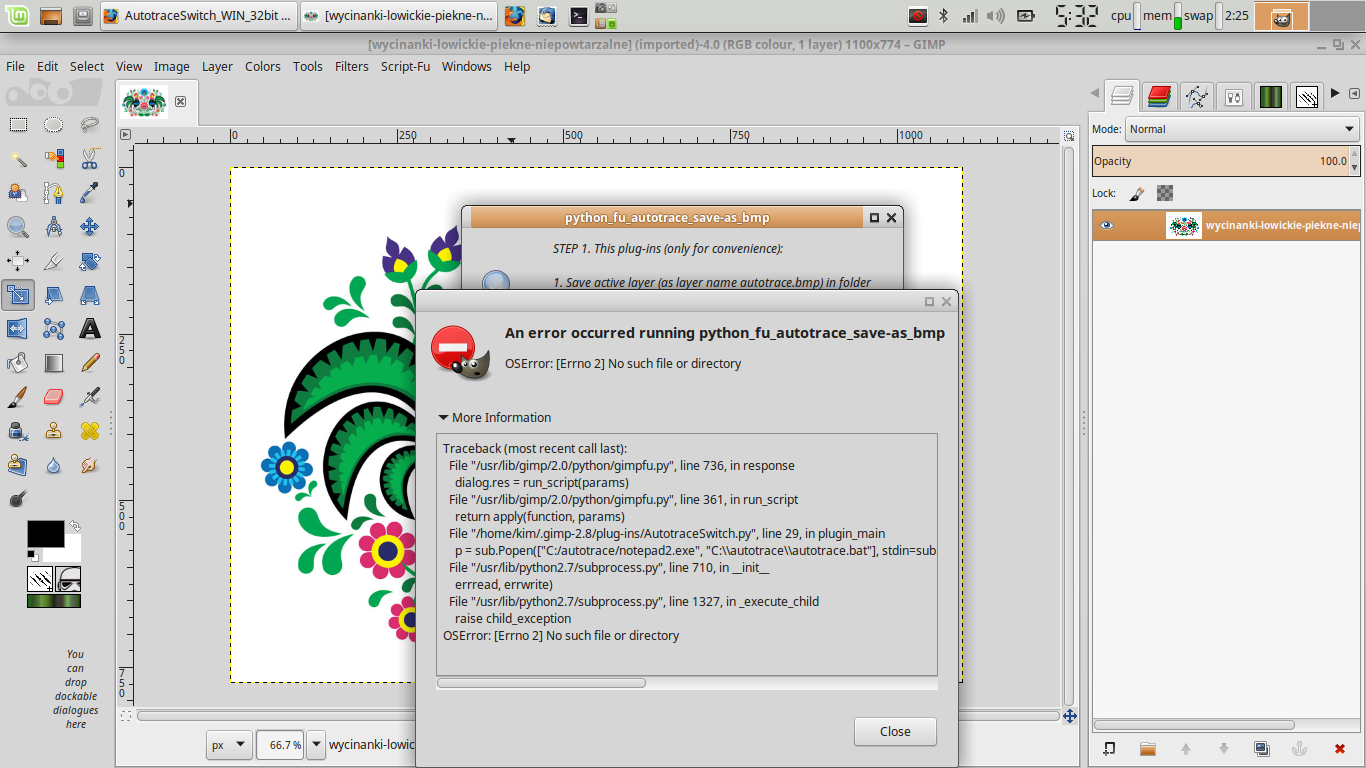
Task: Duplicate the current layer
Action: 1261,748
